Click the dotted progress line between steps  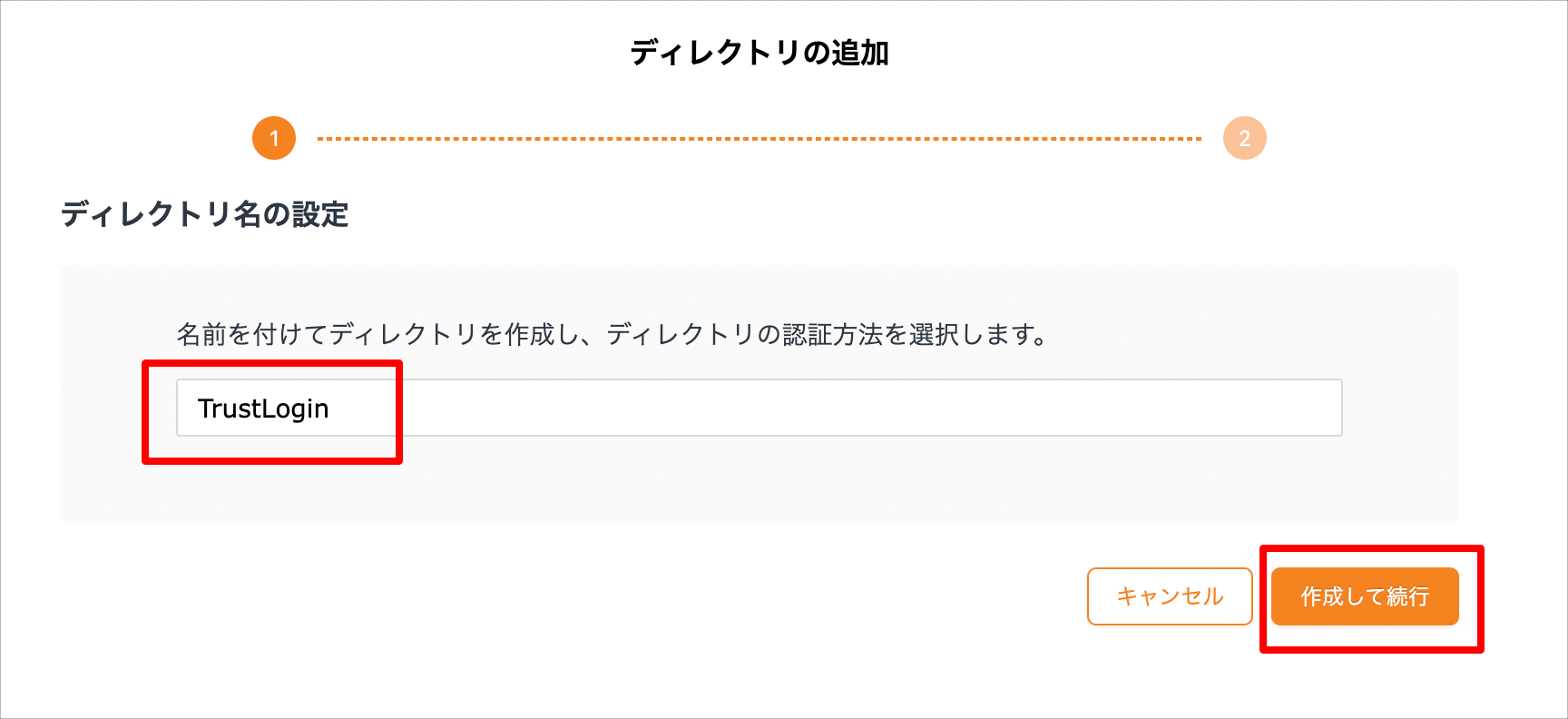(759, 139)
